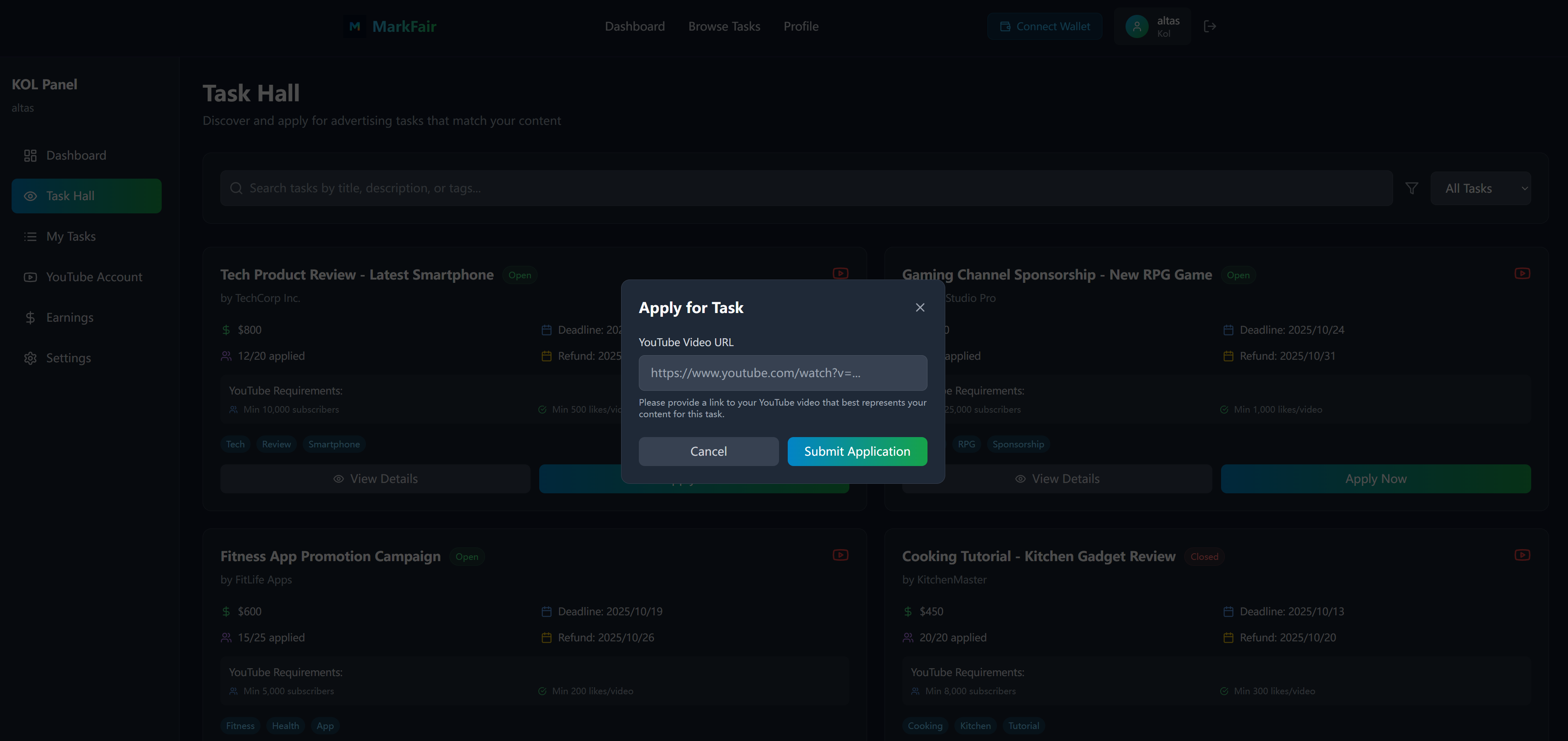Click the YouTube icon on Fitness App card
This screenshot has width=1568, height=741.
[x=840, y=555]
